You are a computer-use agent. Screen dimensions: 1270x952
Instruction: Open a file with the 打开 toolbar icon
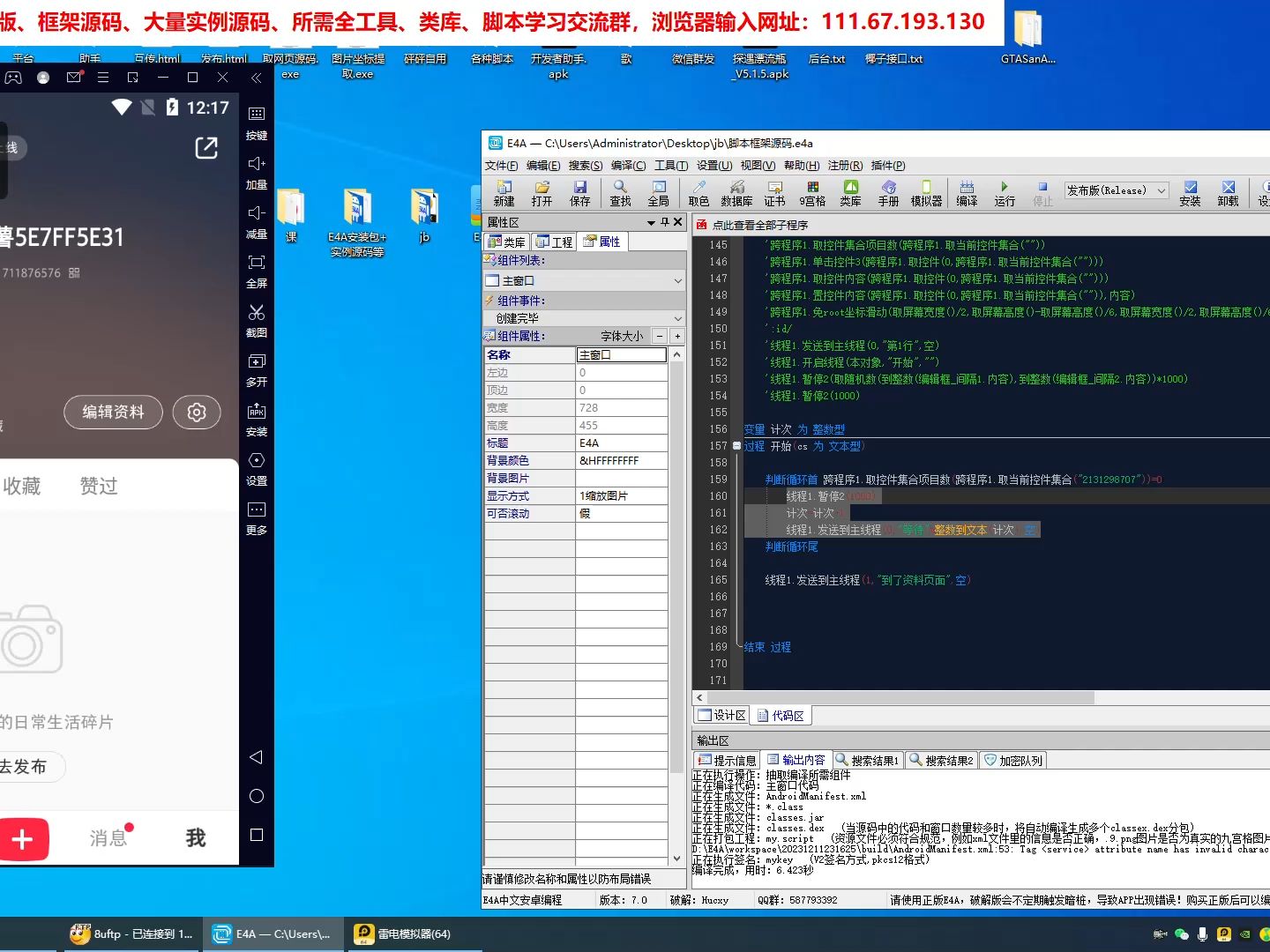point(542,192)
